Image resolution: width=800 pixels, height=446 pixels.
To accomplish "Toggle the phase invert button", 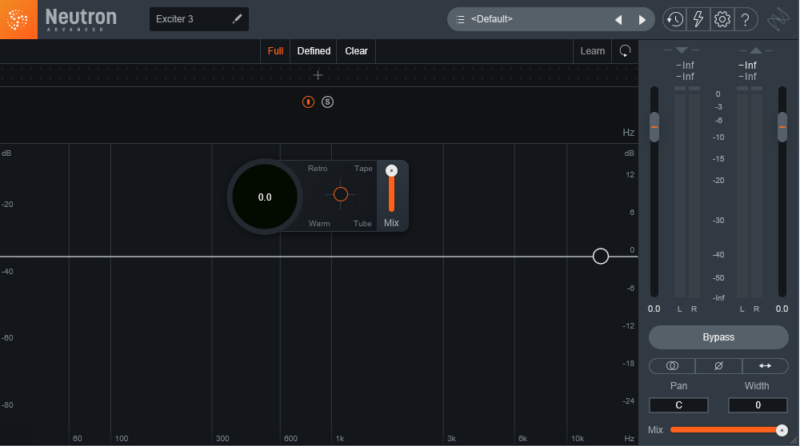I will pyautogui.click(x=718, y=366).
